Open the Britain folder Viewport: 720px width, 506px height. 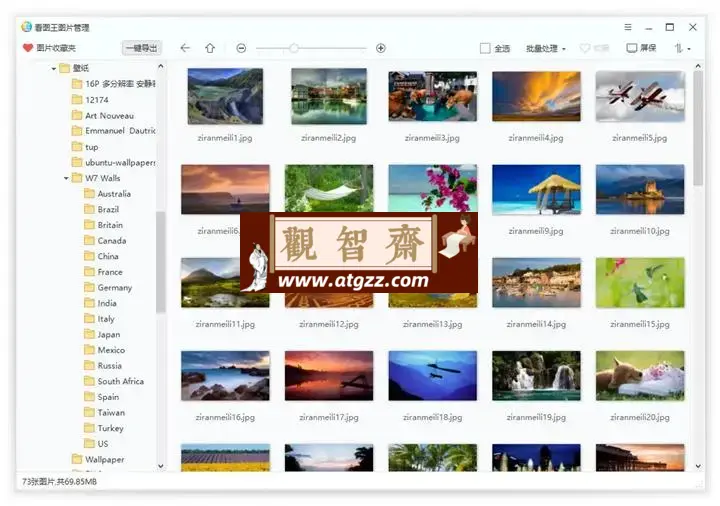[x=104, y=225]
